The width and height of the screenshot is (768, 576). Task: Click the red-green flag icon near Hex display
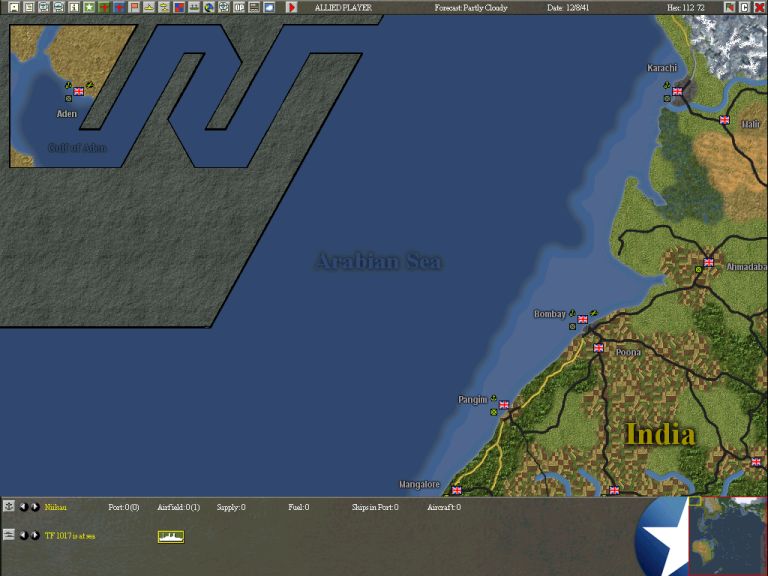(x=730, y=7)
